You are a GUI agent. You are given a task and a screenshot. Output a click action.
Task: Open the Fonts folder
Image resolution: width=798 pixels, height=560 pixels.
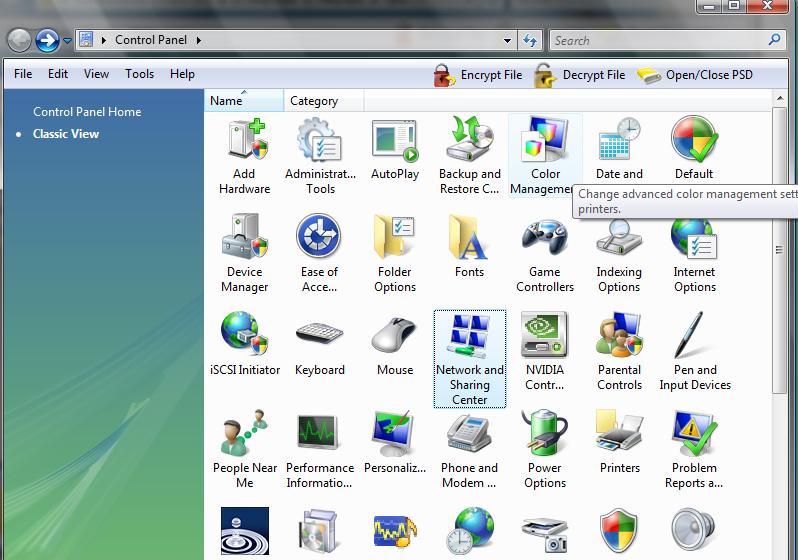click(469, 246)
